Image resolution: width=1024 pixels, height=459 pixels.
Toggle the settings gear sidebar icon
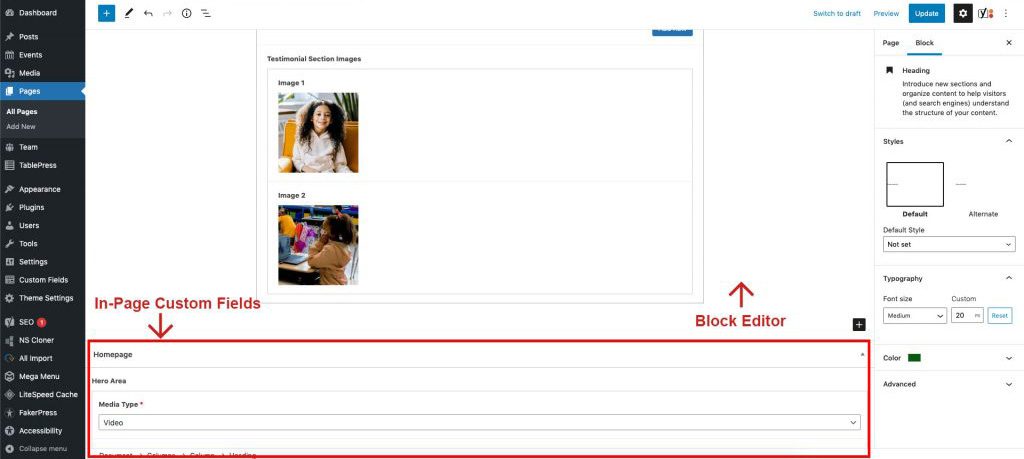click(962, 13)
